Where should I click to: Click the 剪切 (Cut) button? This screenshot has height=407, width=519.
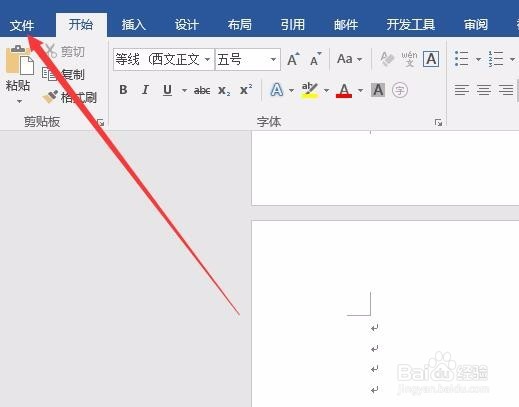point(66,52)
